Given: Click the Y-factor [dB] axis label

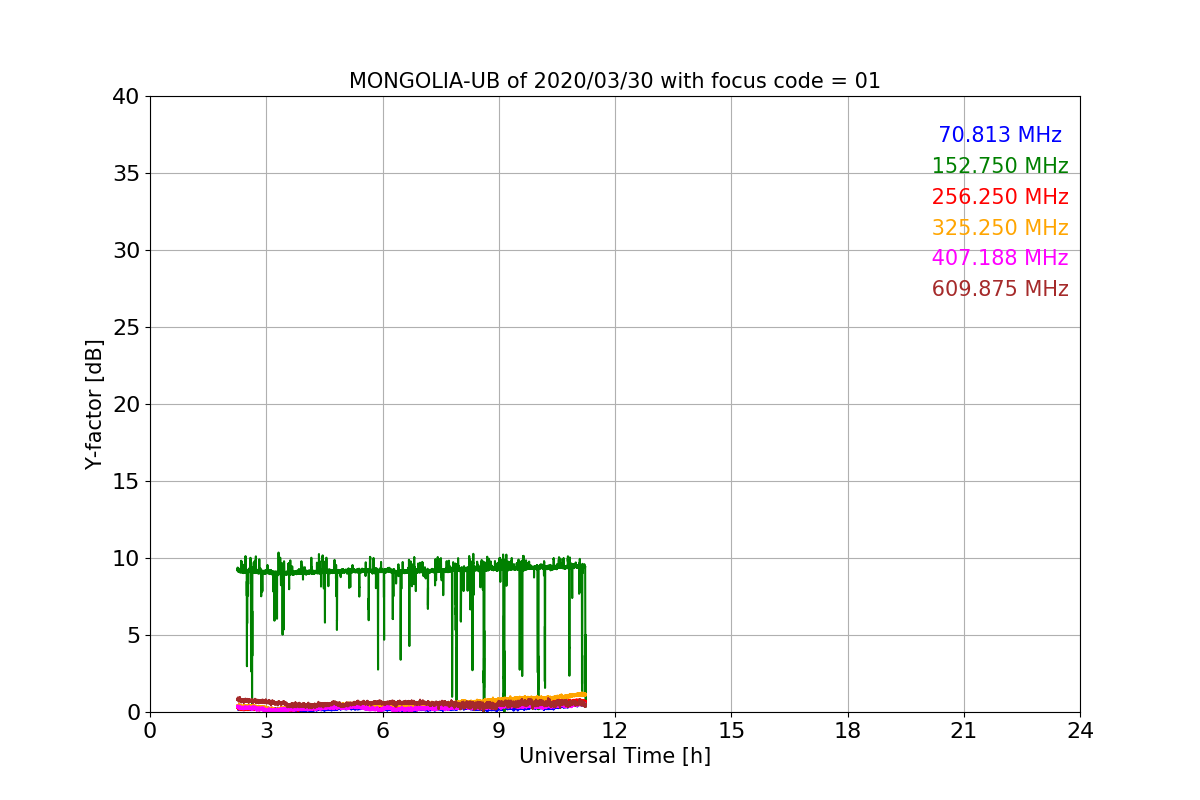Looking at the screenshot, I should click(94, 404).
